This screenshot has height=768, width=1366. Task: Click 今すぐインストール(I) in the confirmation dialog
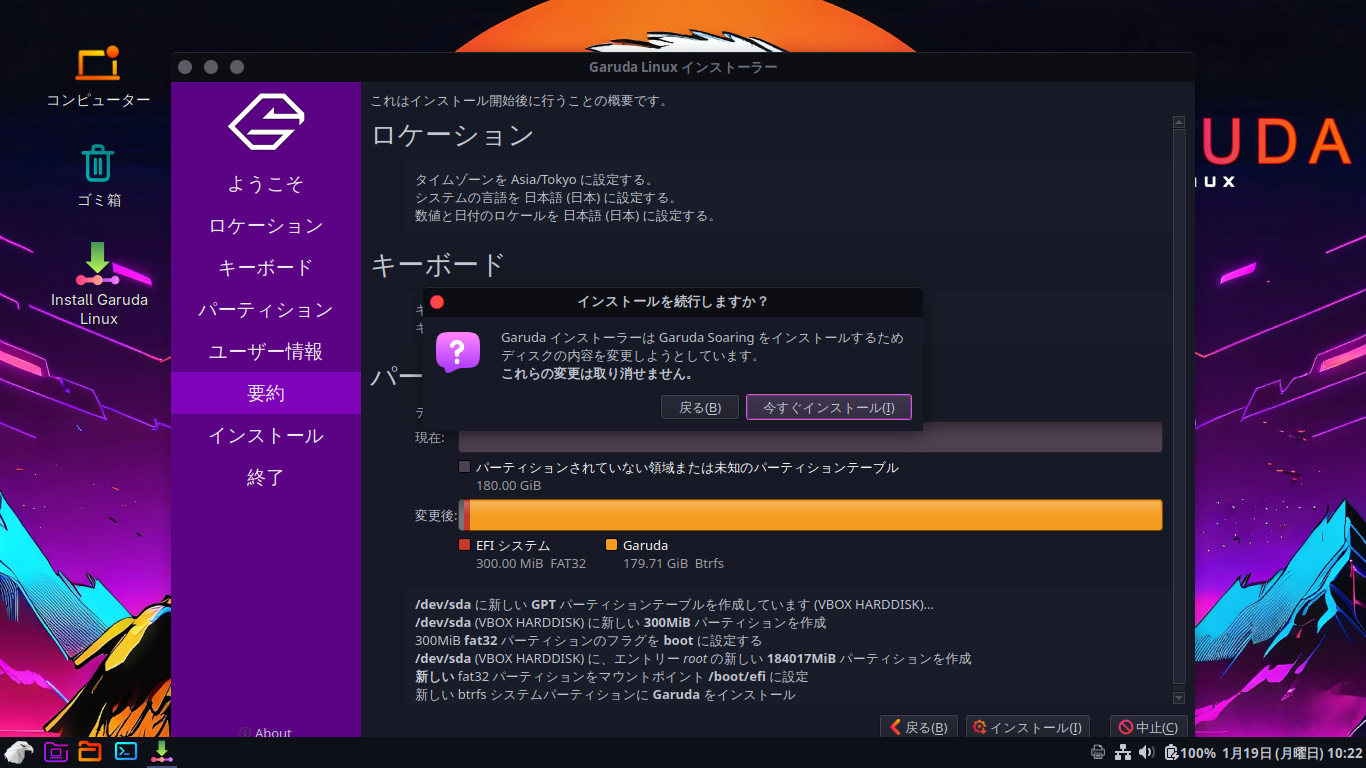[829, 407]
